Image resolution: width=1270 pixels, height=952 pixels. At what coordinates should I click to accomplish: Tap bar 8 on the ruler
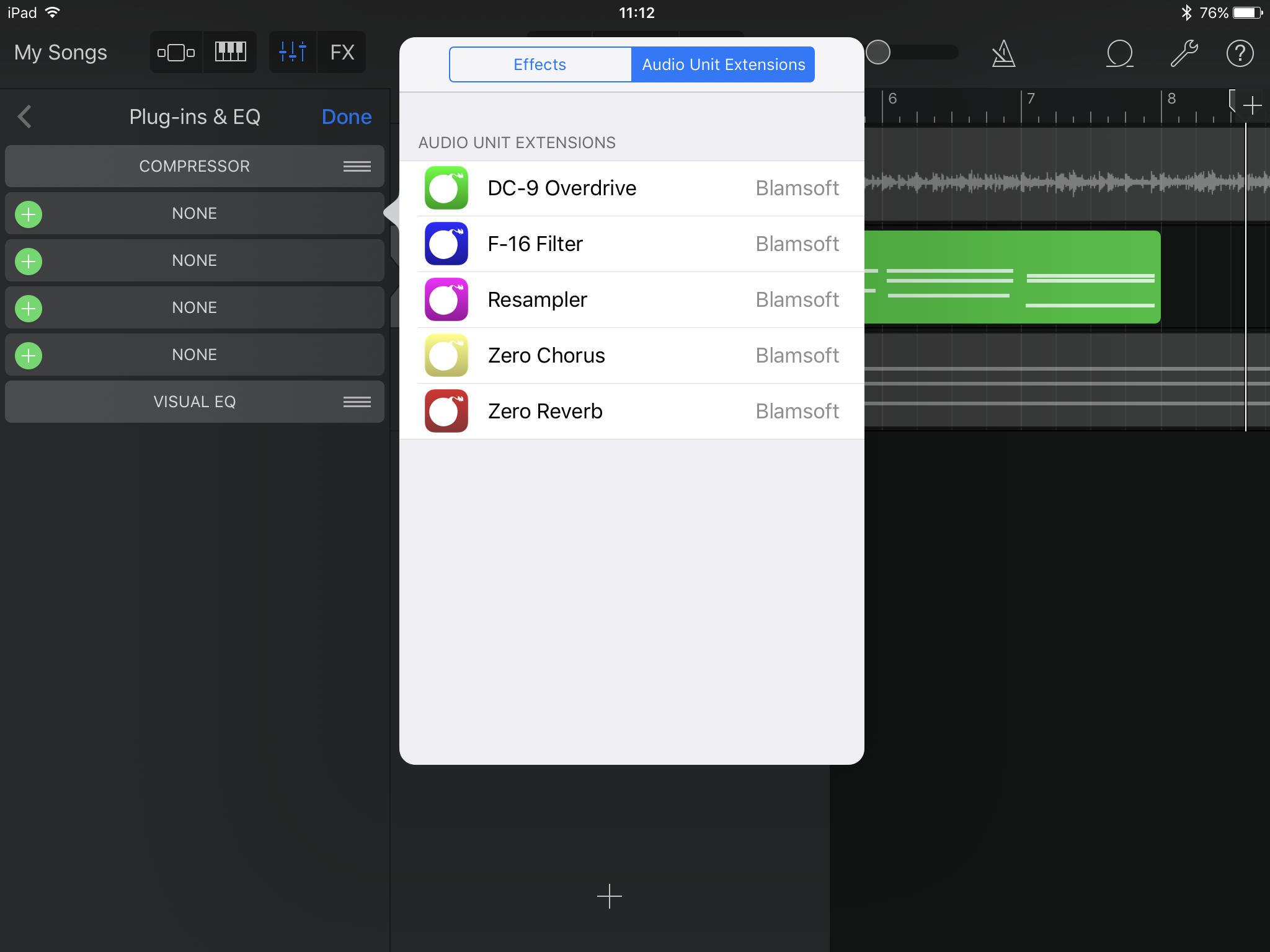(x=1171, y=99)
